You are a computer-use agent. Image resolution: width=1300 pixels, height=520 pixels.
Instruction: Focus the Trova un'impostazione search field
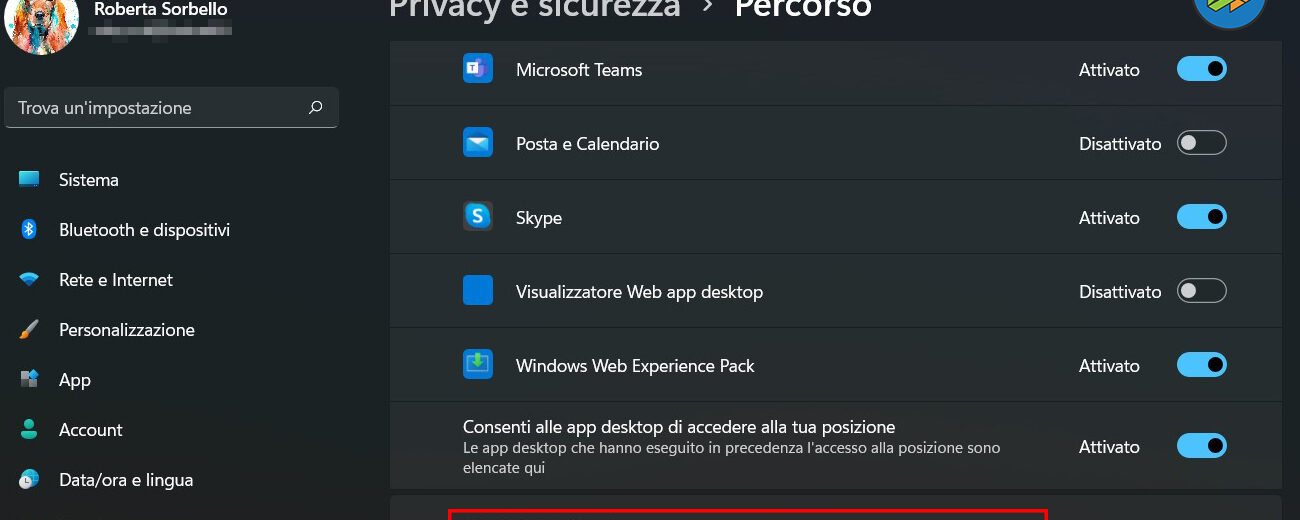[x=160, y=108]
